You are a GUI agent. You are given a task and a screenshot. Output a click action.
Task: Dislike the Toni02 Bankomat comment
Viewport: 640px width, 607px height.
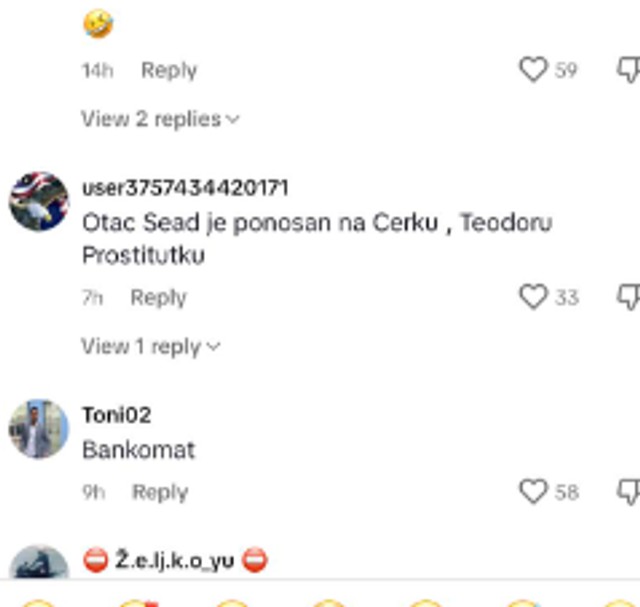point(628,491)
